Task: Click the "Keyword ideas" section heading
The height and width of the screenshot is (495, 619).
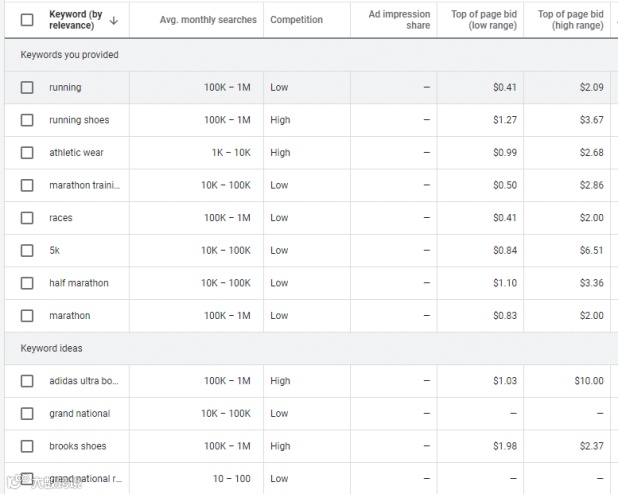Action: click(x=52, y=348)
